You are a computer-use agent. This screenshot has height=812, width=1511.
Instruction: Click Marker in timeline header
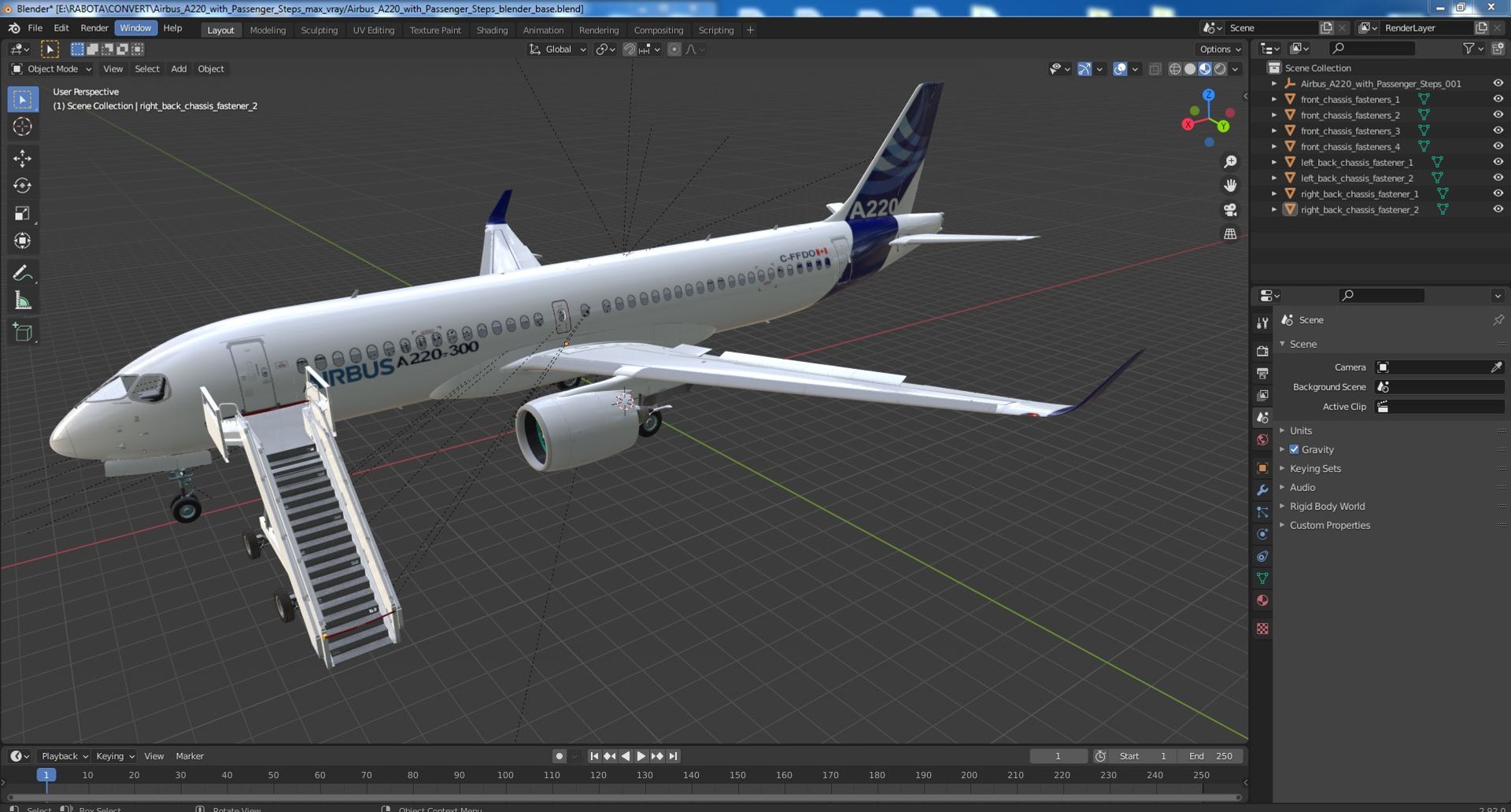pos(190,756)
